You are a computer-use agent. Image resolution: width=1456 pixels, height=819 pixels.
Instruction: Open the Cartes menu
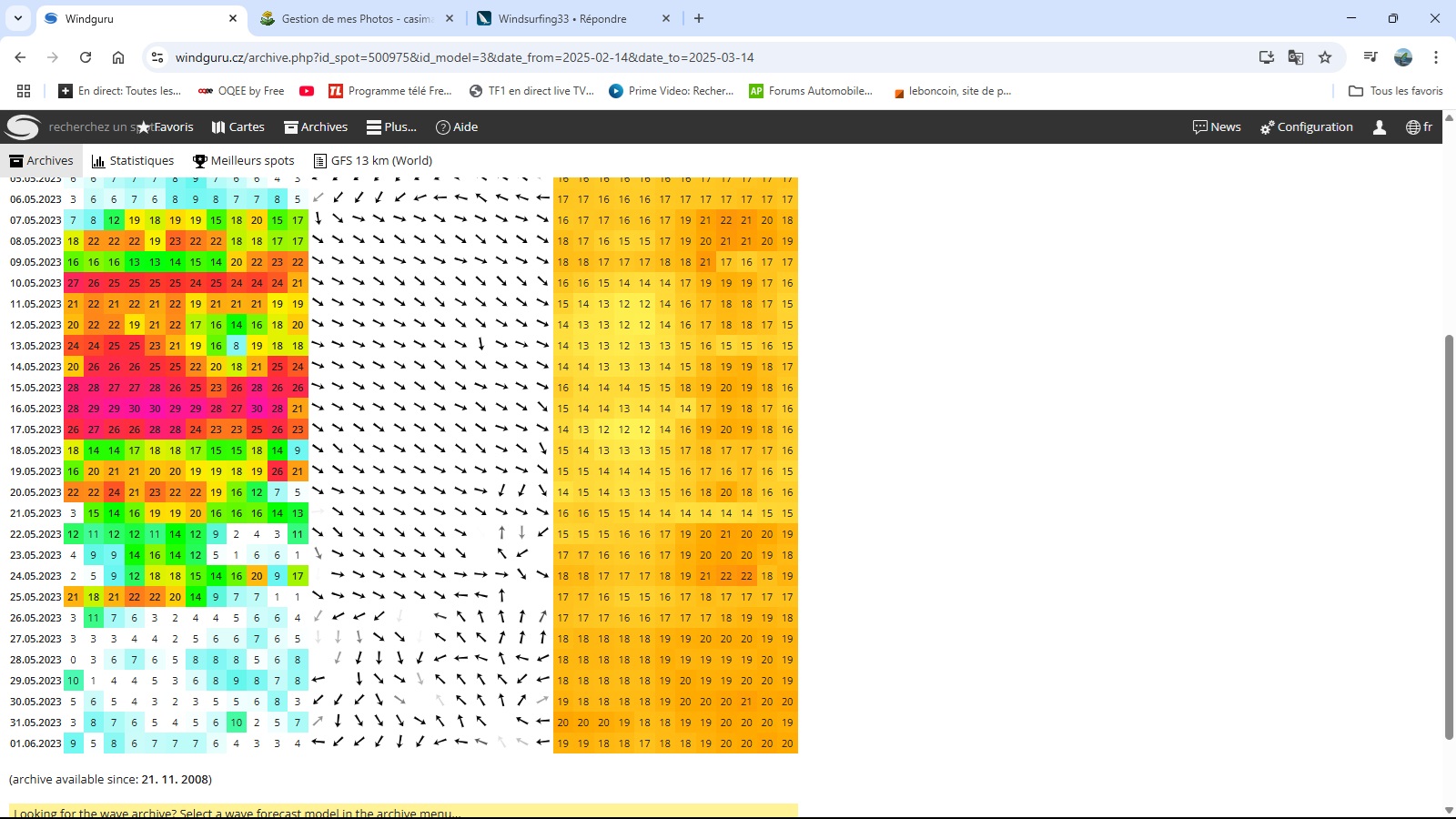coord(238,127)
